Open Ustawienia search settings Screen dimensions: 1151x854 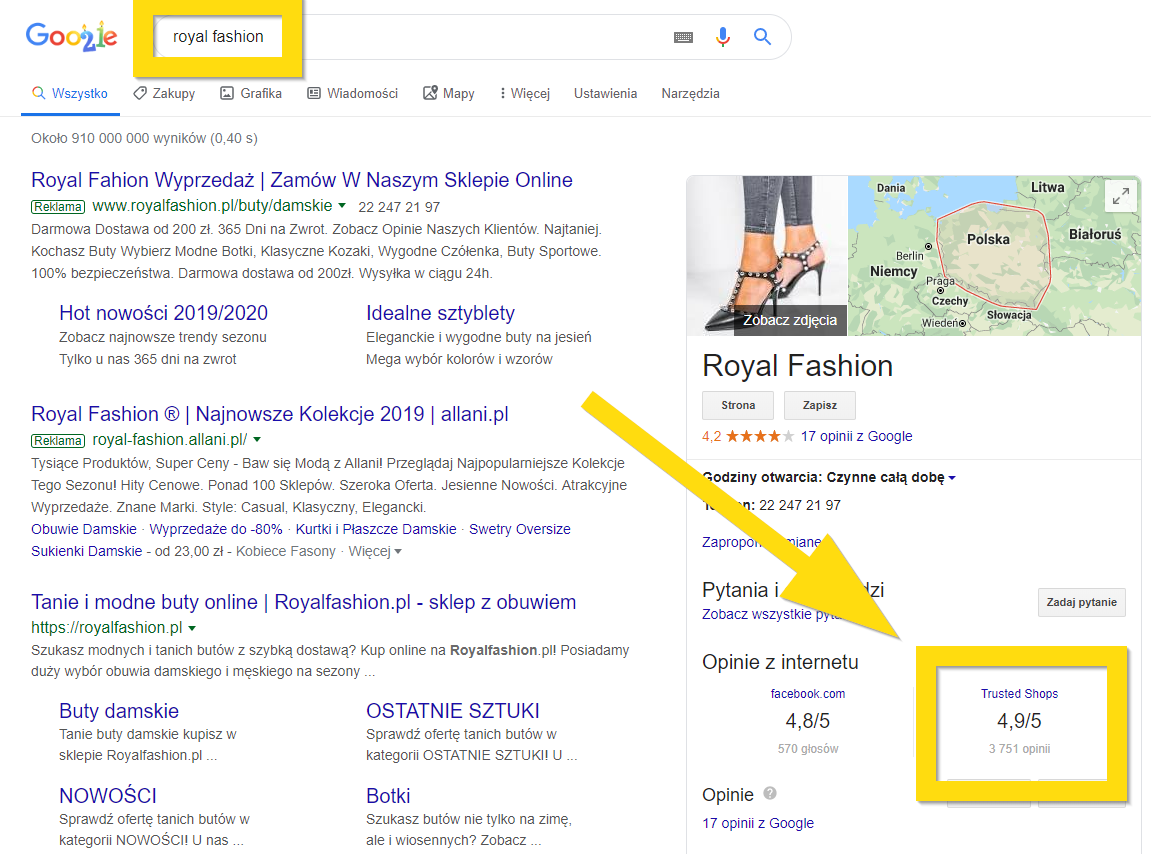(x=606, y=93)
